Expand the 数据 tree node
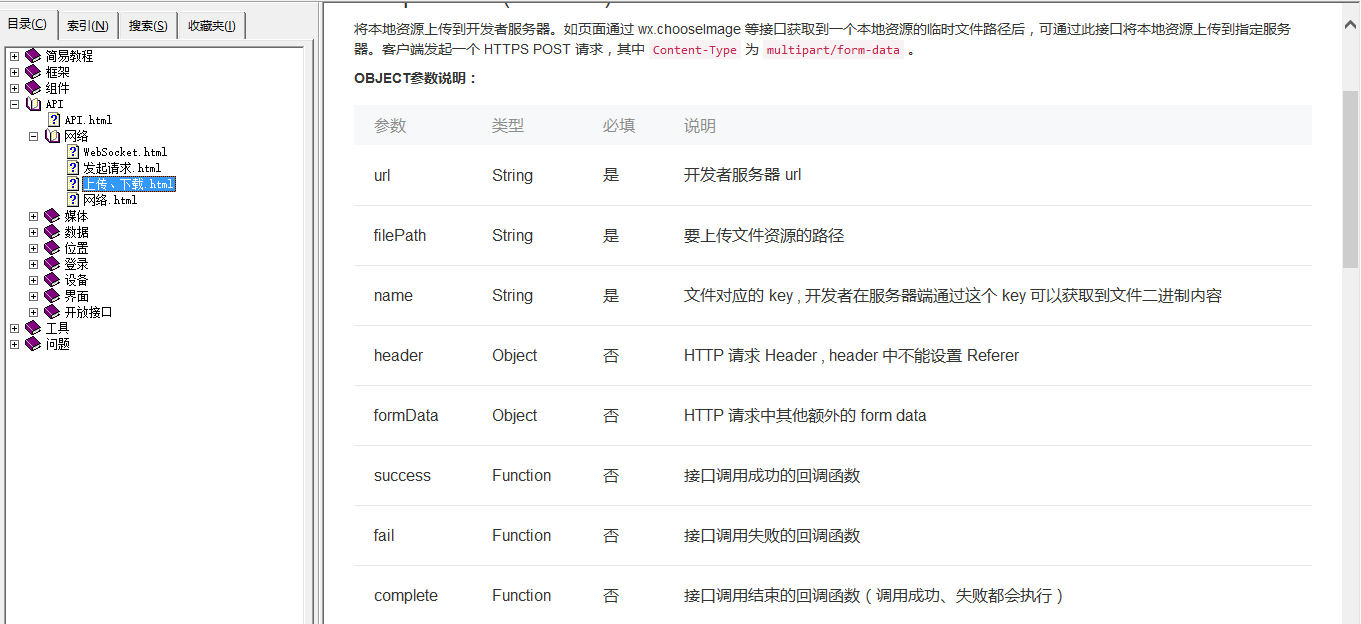 click(x=33, y=232)
